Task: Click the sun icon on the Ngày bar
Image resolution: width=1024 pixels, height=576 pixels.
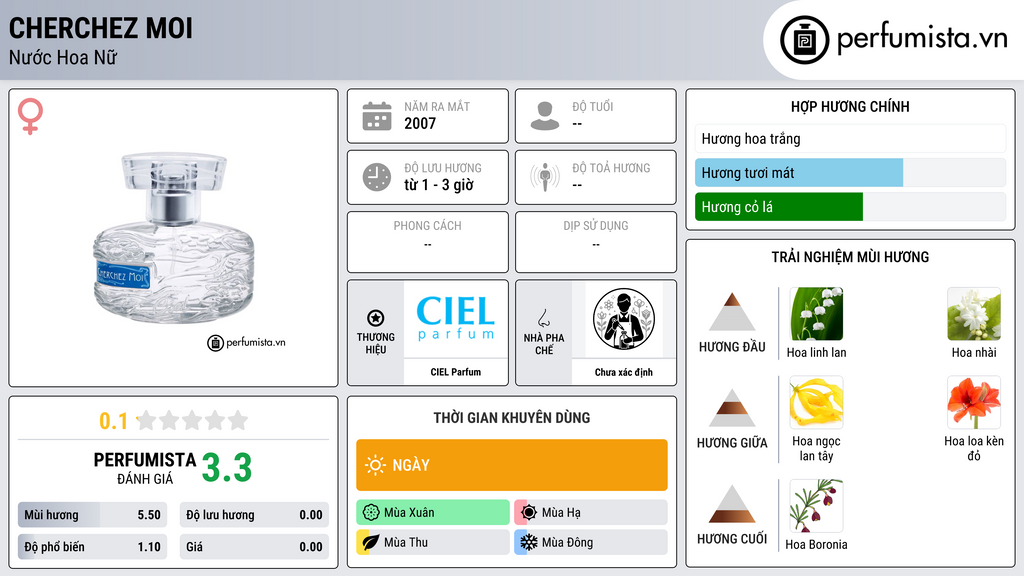Action: pyautogui.click(x=375, y=465)
